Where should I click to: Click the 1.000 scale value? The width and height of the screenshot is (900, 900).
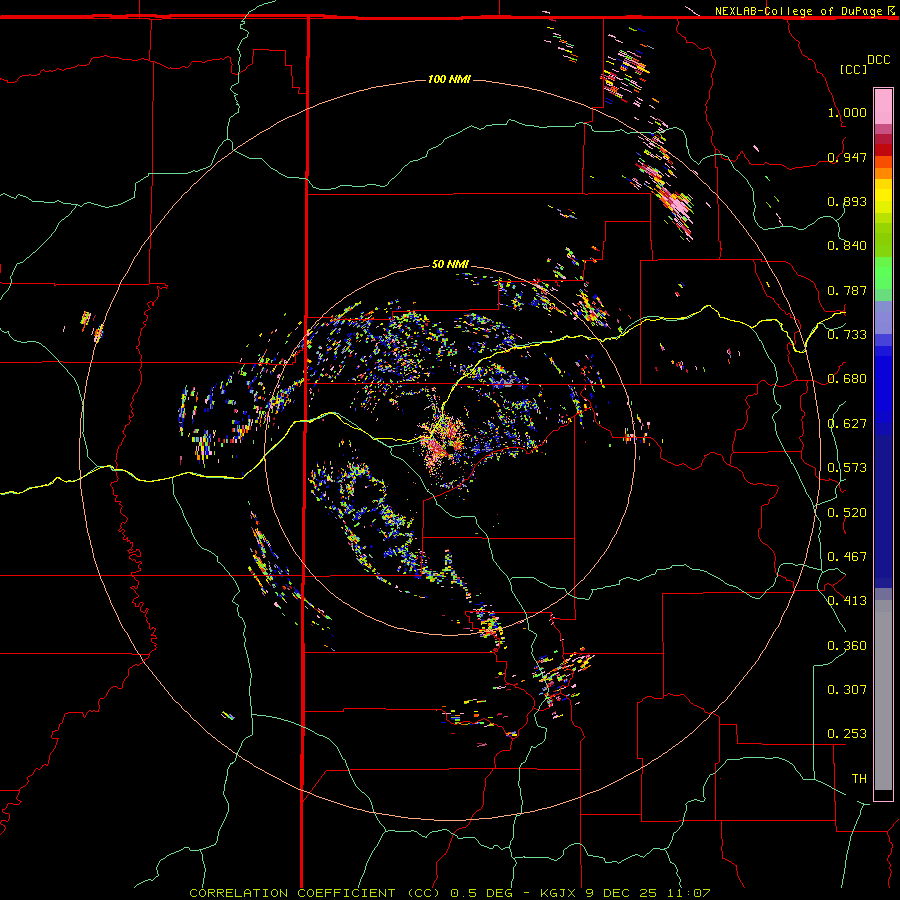(x=847, y=112)
